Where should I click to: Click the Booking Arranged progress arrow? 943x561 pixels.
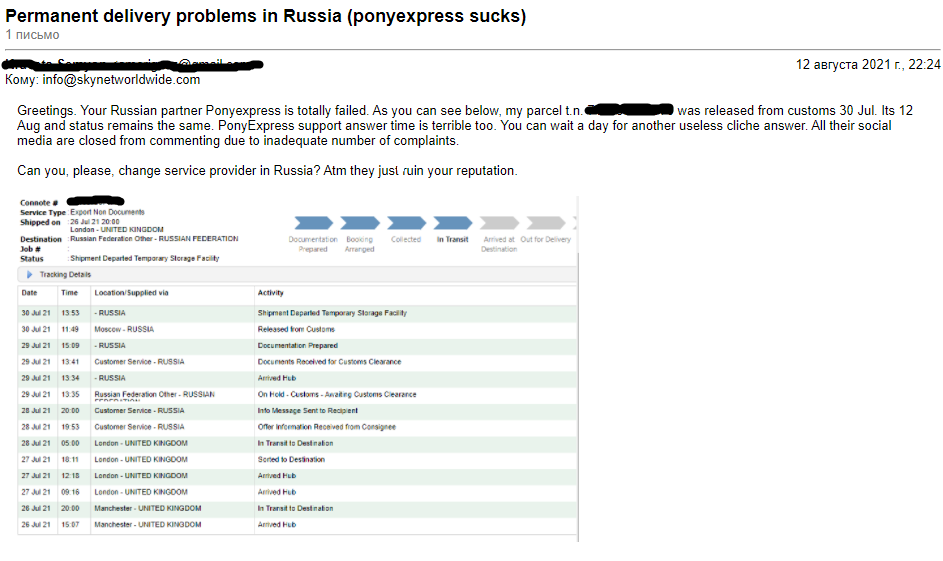click(x=360, y=223)
